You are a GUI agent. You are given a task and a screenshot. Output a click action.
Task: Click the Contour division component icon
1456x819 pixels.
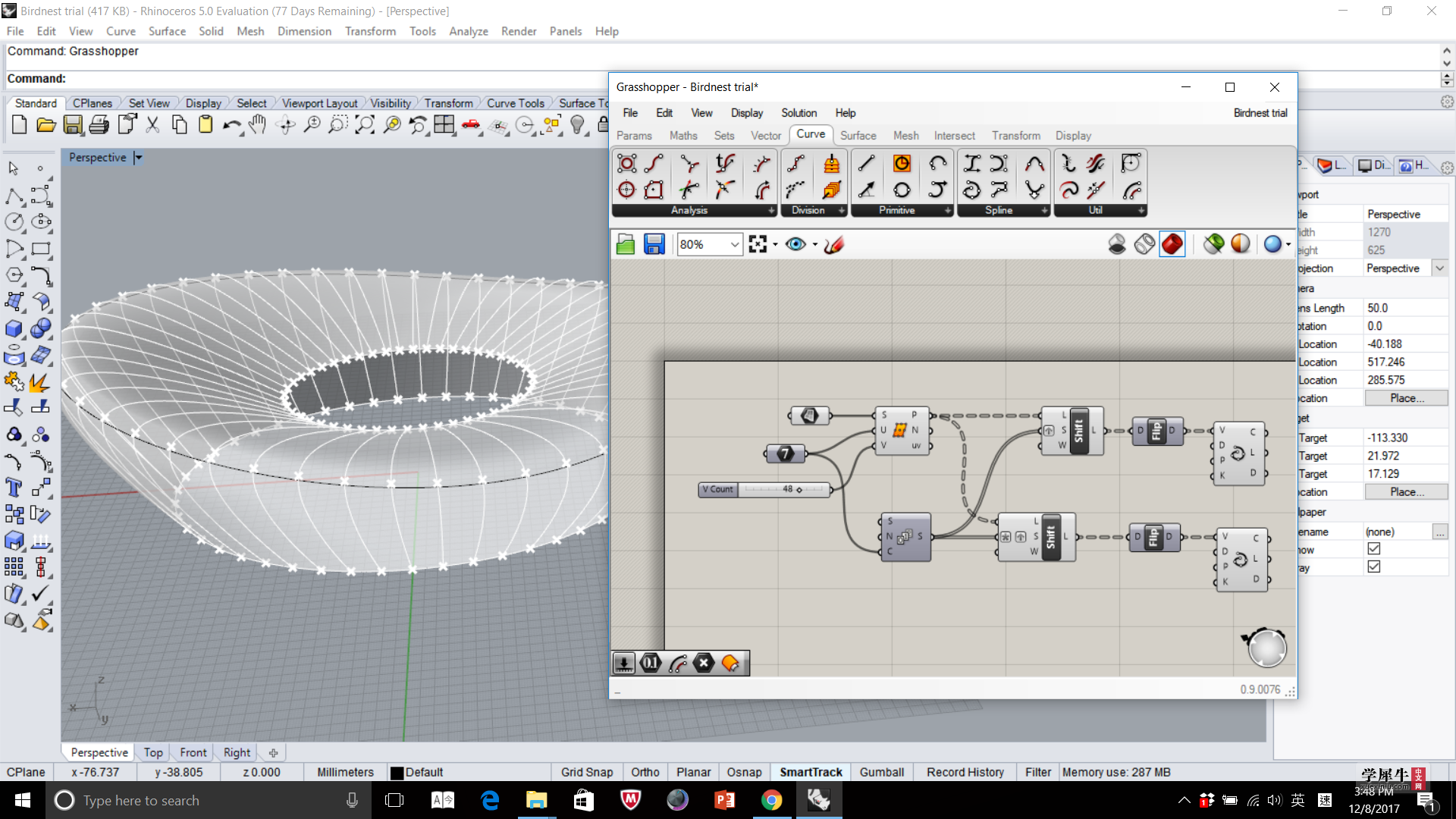tap(831, 164)
